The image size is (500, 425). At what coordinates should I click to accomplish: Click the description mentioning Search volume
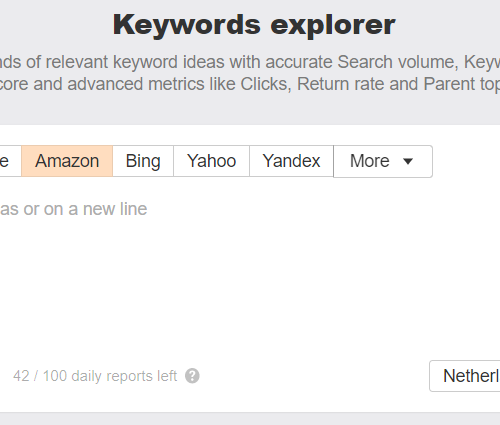pos(250,62)
